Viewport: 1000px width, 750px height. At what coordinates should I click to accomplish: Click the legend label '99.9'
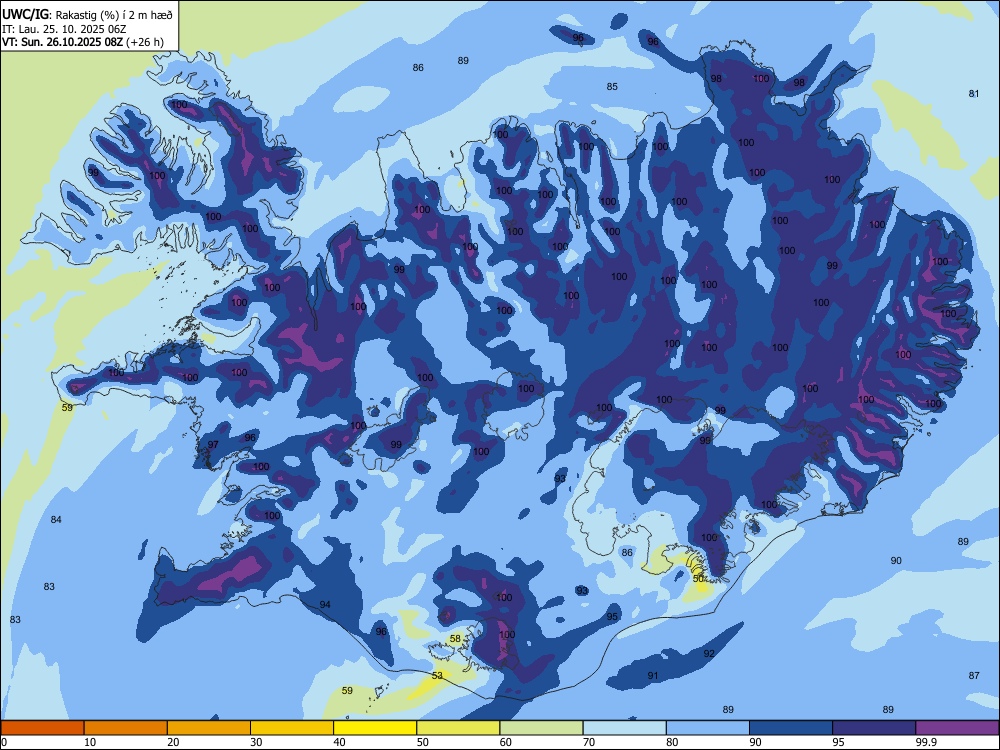pos(925,742)
